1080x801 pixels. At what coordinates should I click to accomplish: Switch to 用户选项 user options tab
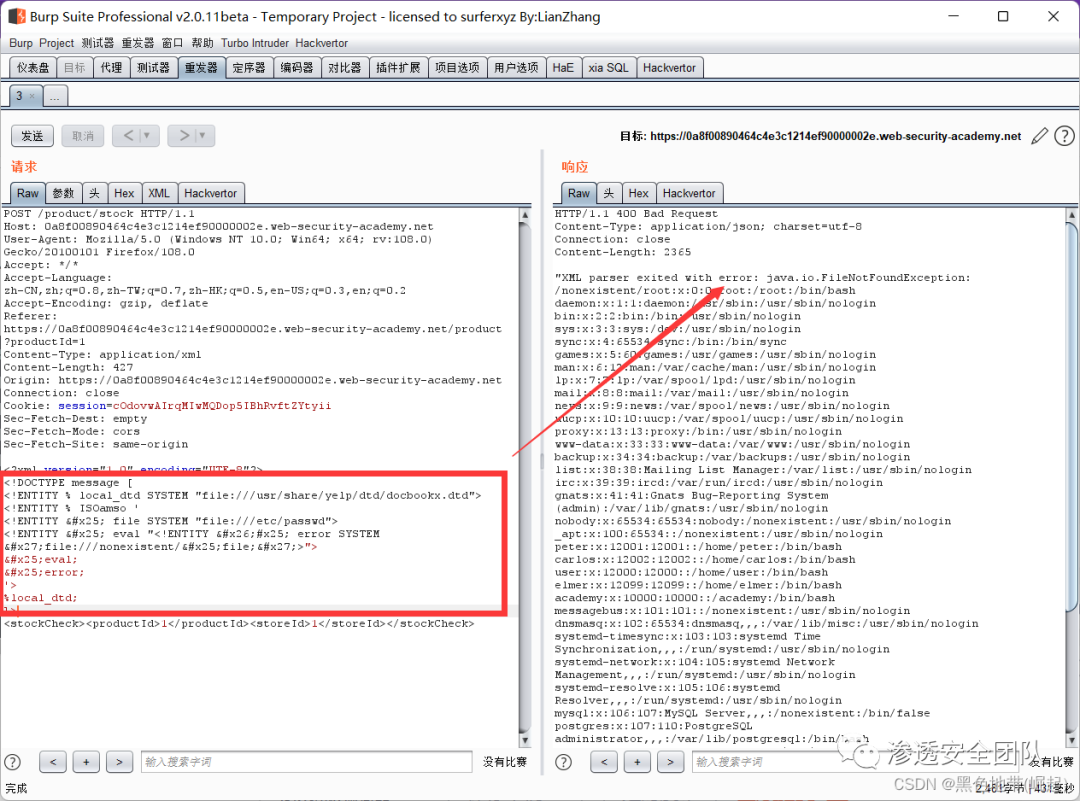coord(517,67)
